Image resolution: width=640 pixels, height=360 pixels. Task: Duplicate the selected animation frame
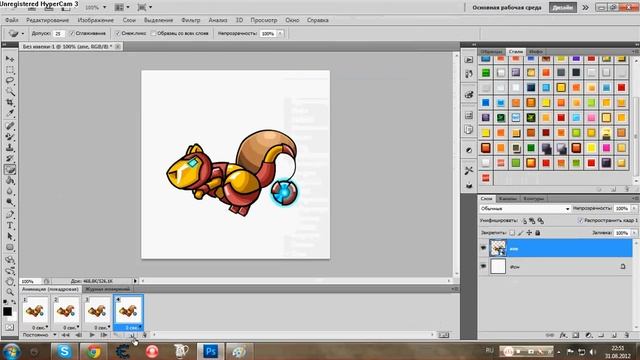click(x=132, y=335)
